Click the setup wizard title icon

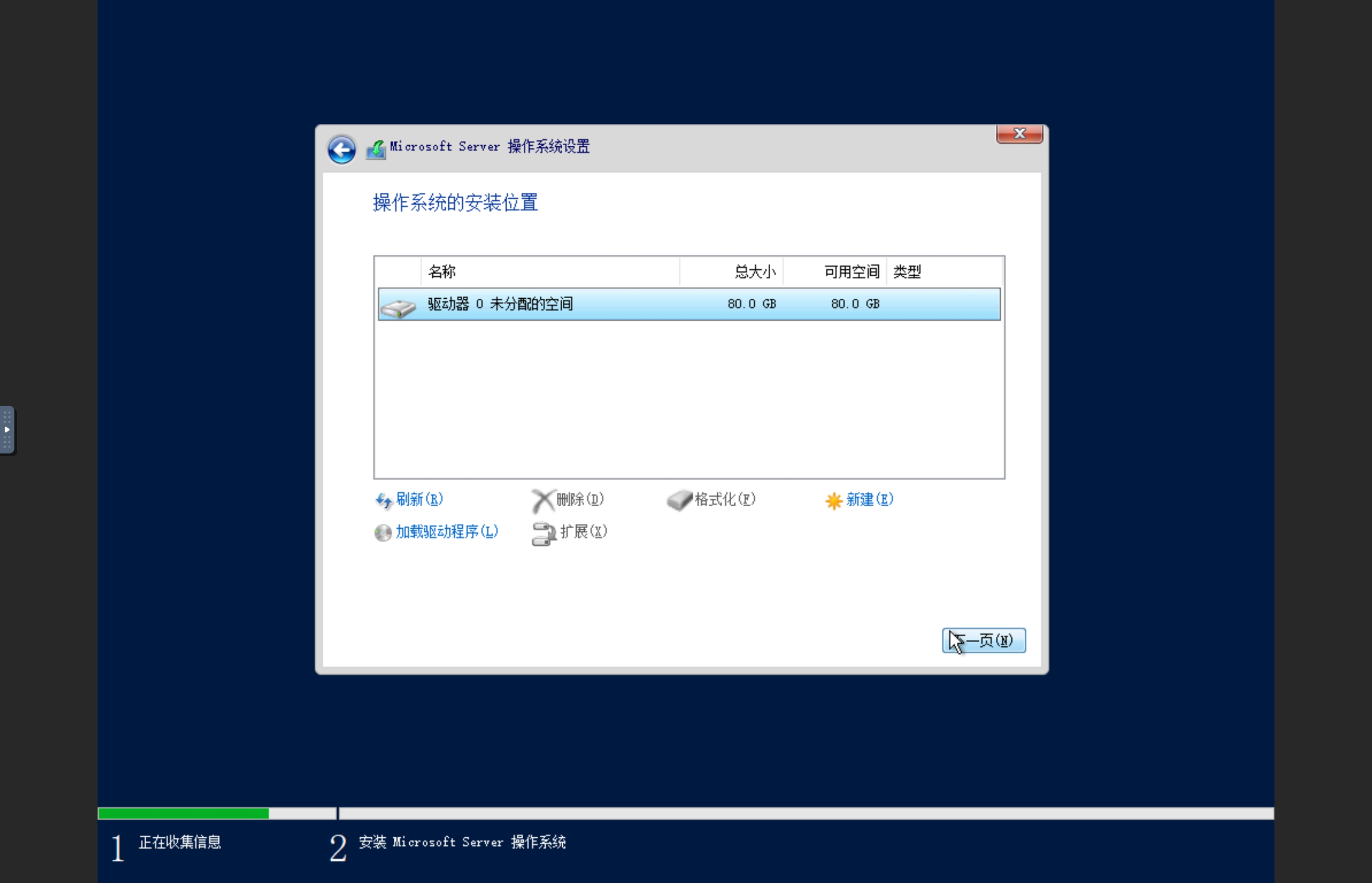point(376,150)
